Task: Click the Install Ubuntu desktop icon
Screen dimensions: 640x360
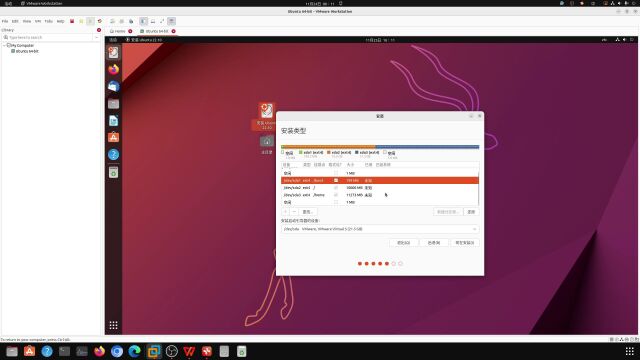Action: (x=267, y=116)
